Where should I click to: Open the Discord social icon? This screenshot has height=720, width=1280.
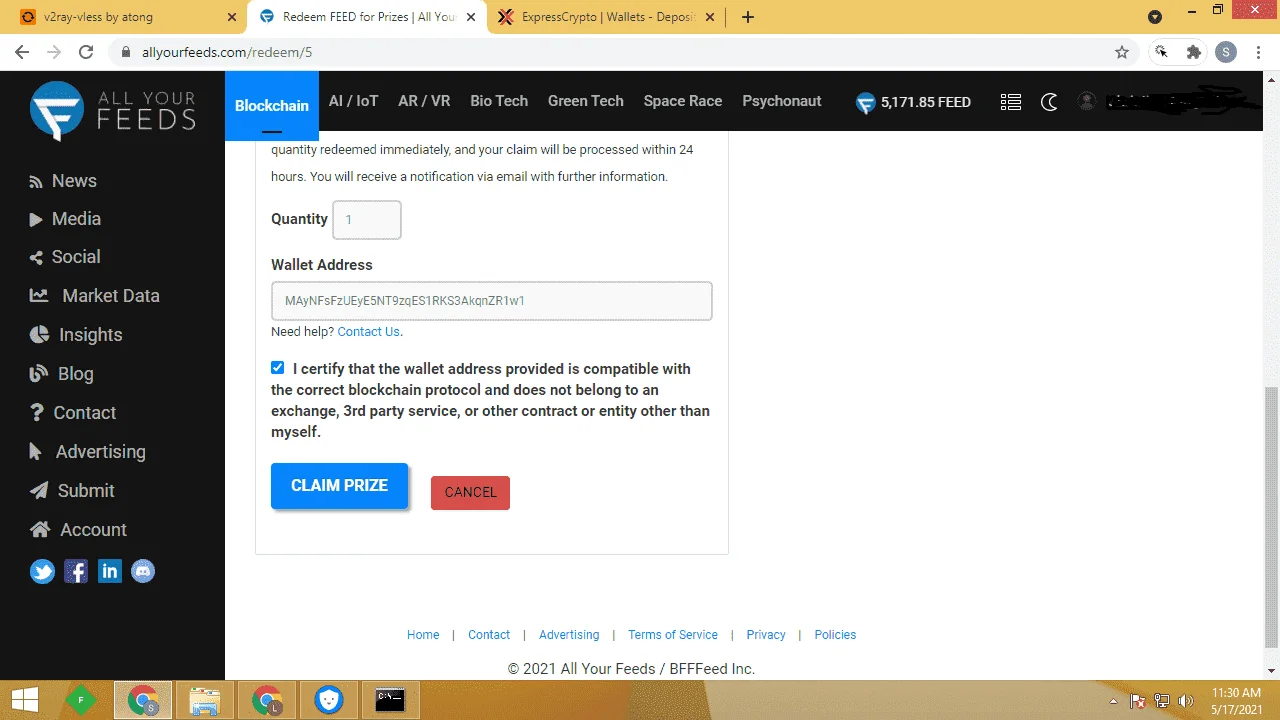(x=143, y=572)
